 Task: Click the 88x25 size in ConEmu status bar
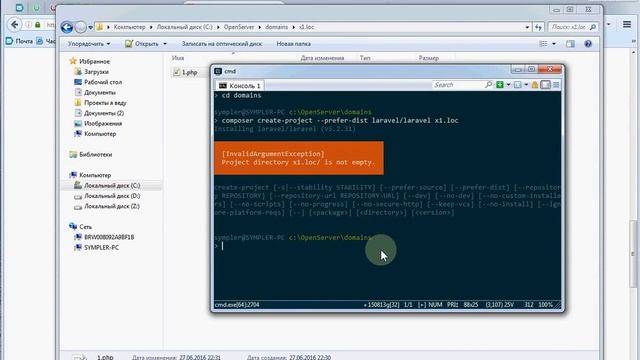tap(471, 304)
